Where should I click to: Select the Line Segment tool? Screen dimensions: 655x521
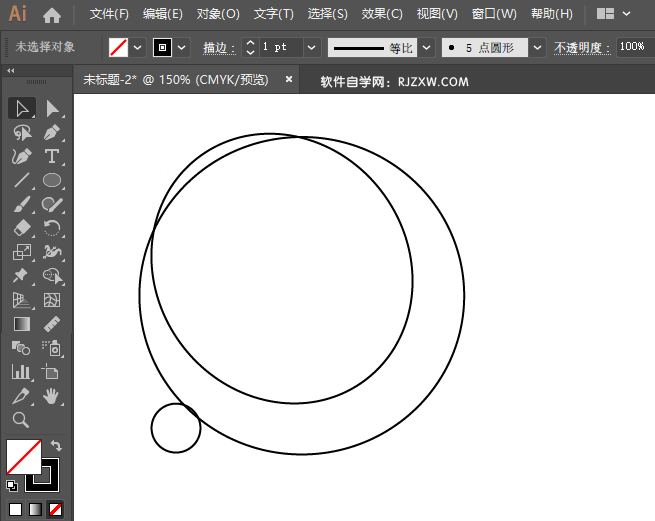click(x=22, y=180)
